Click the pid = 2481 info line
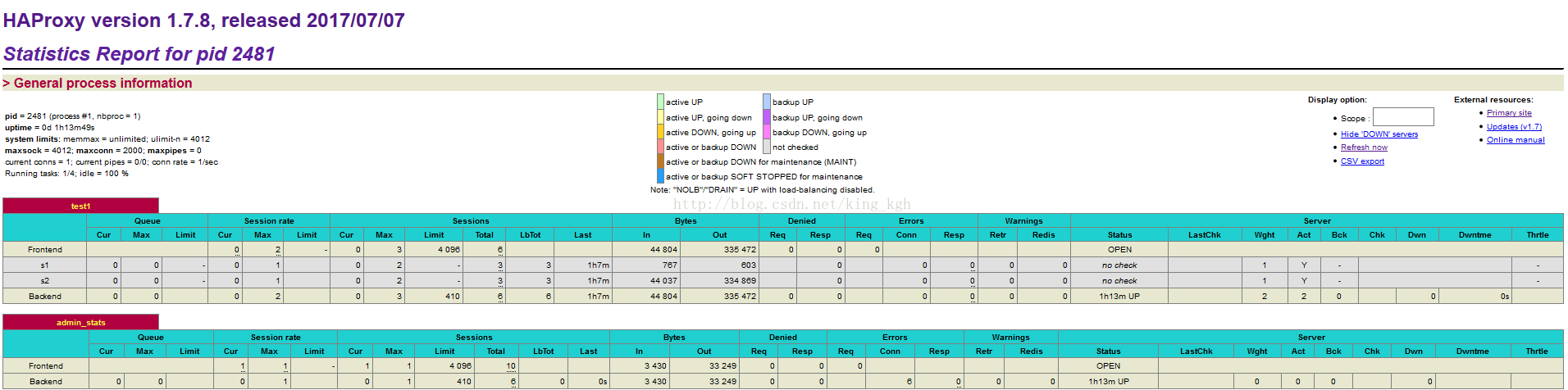The image size is (1568, 390). (73, 116)
